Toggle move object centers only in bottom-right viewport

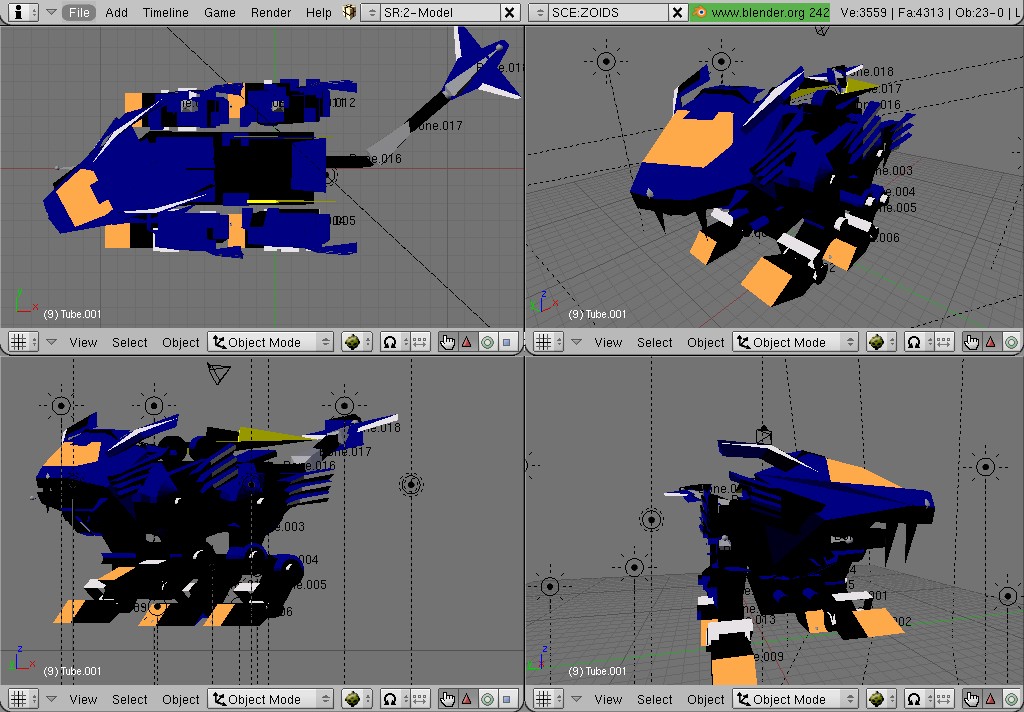pyautogui.click(x=944, y=700)
